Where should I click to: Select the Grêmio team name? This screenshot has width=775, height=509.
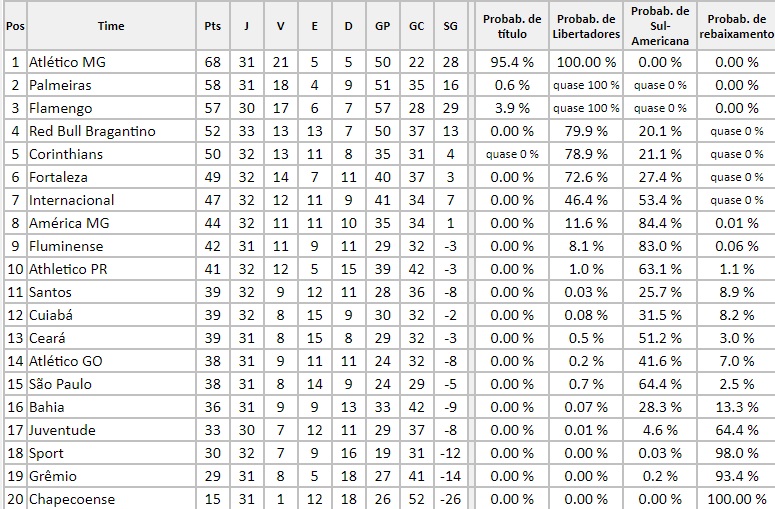pos(53,476)
